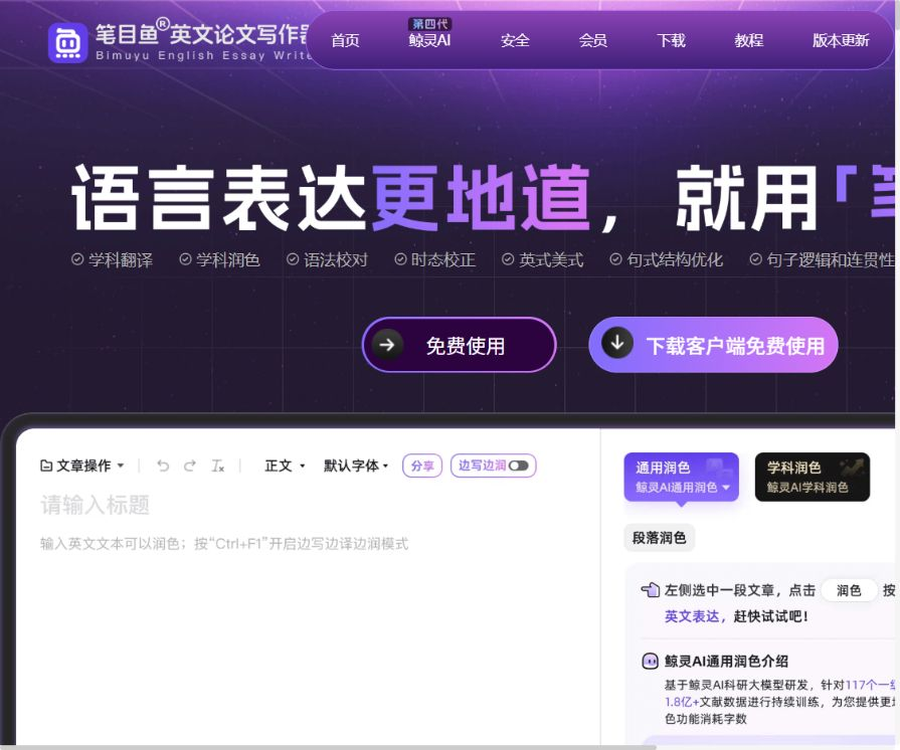Open the 默认字体 font dropdown
The height and width of the screenshot is (750, 900).
click(356, 465)
